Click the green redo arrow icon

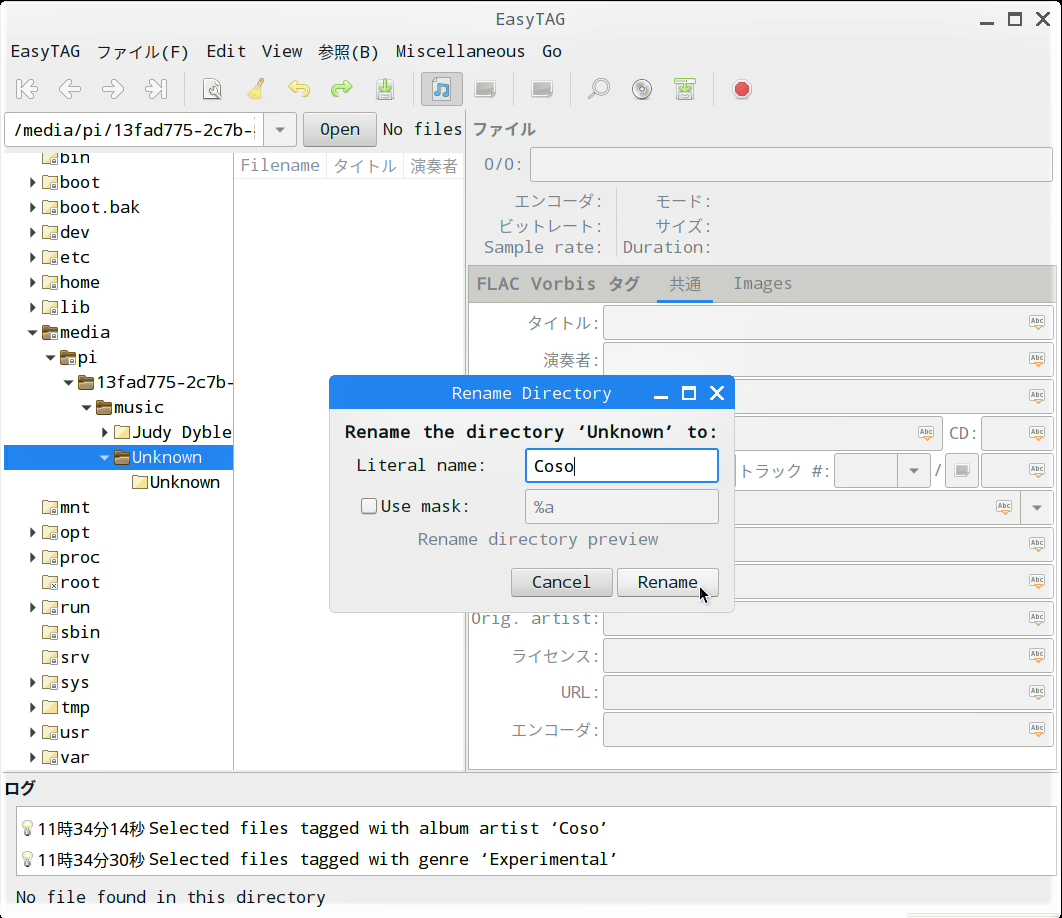coord(342,89)
